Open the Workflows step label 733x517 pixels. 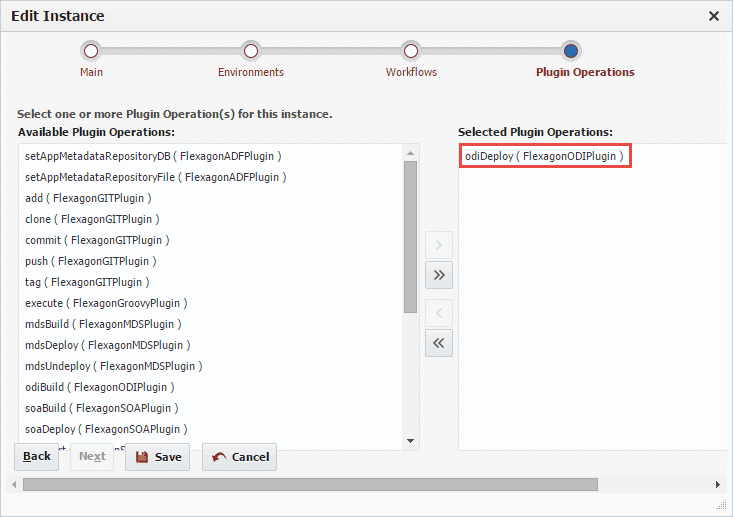tap(411, 72)
